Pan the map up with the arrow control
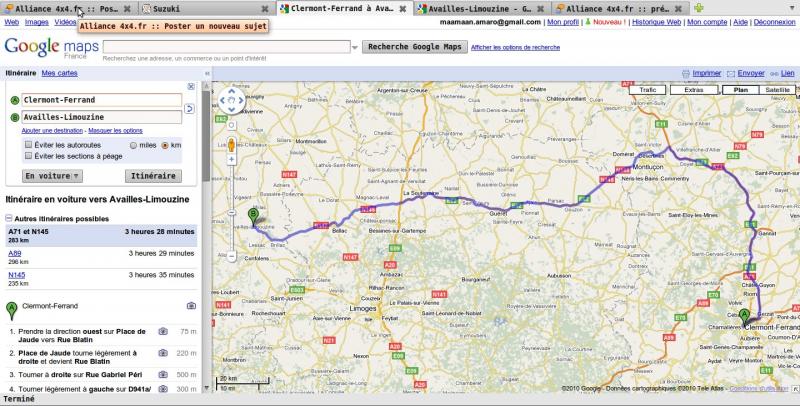The width and height of the screenshot is (800, 406). pos(232,92)
